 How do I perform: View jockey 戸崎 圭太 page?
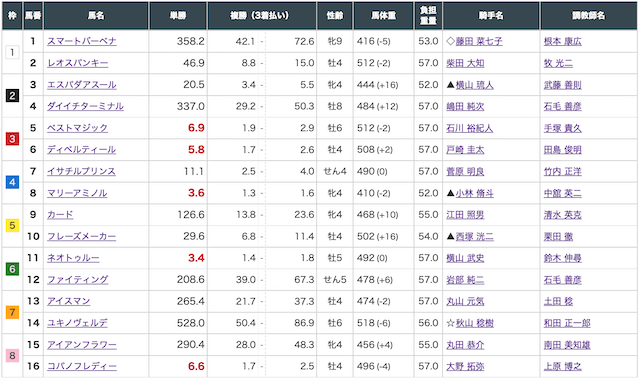tap(465, 150)
